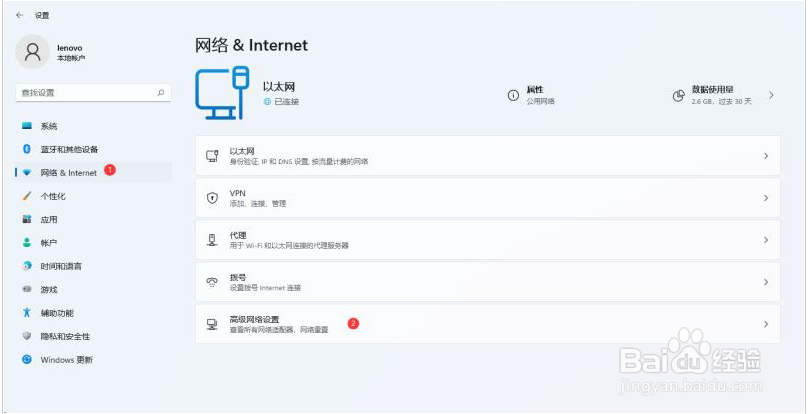The height and width of the screenshot is (414, 808).
Task: Open the 代理 proxy settings row
Action: (487, 240)
